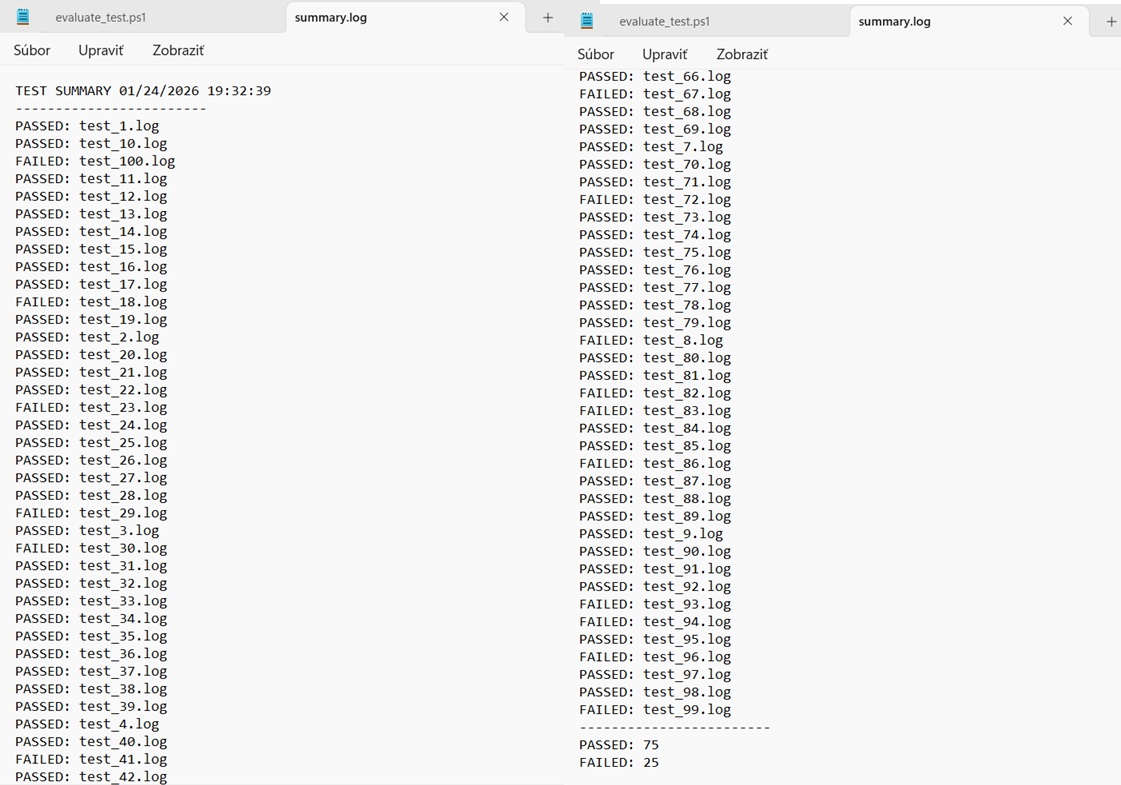Viewport: 1121px width, 785px height.
Task: Add a new tab in the right window
Action: coord(1110,21)
